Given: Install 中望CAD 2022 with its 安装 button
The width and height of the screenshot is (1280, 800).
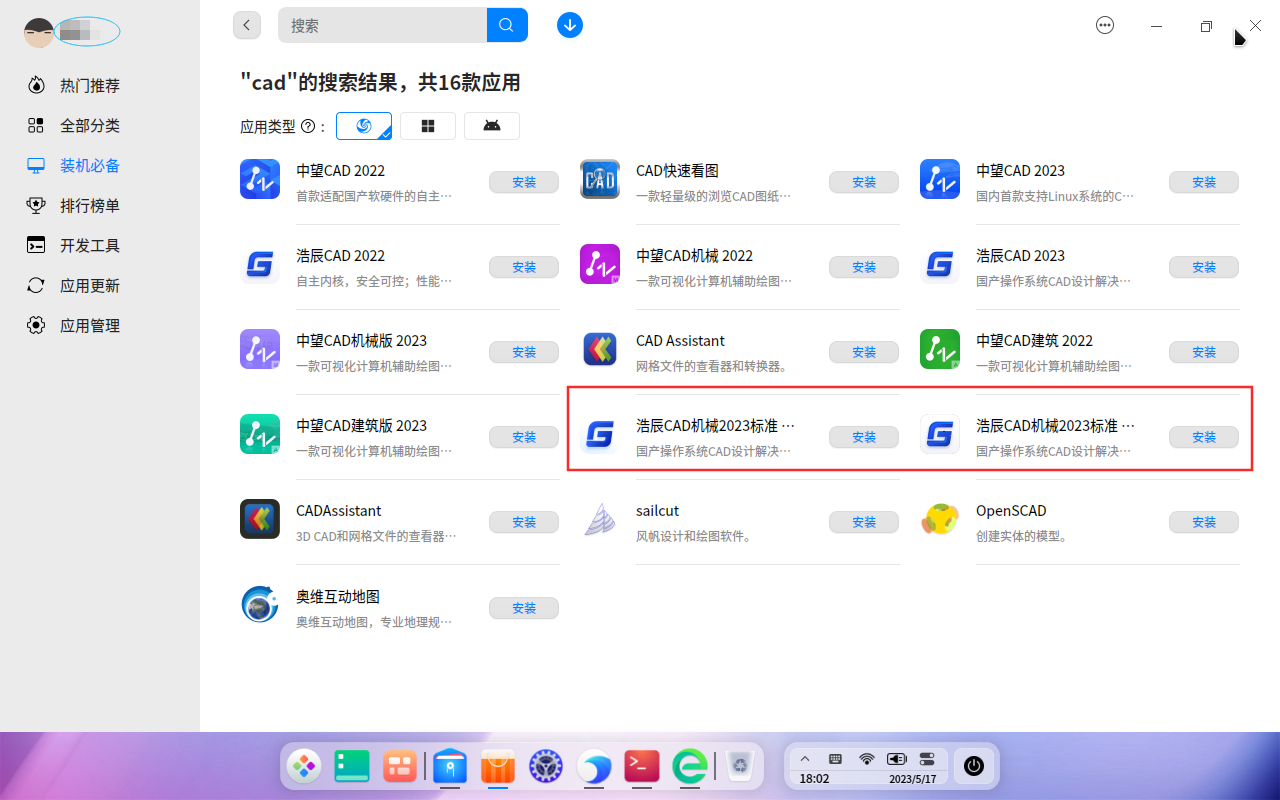Looking at the screenshot, I should click(523, 182).
